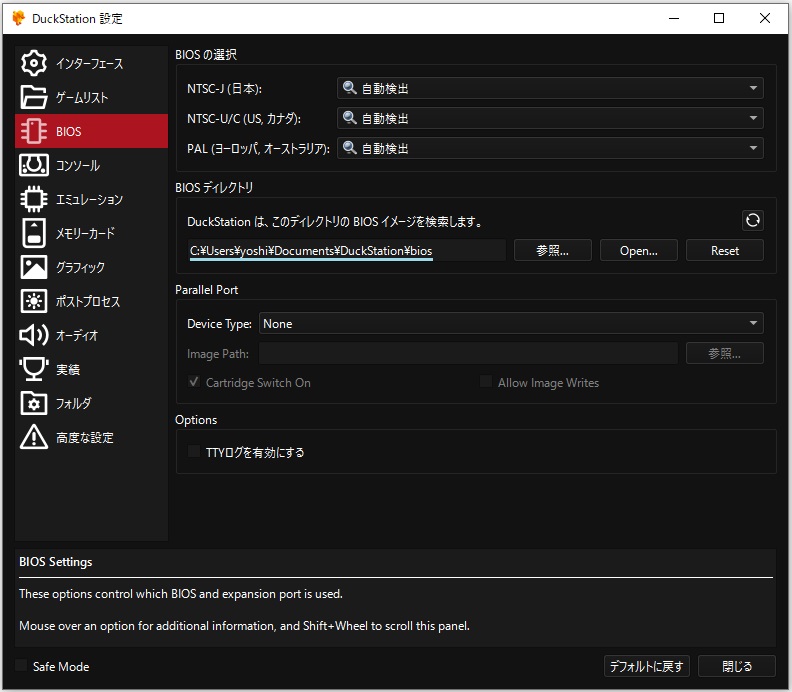Image resolution: width=792 pixels, height=692 pixels.
Task: Open the インターフェース settings page
Action: 91,63
